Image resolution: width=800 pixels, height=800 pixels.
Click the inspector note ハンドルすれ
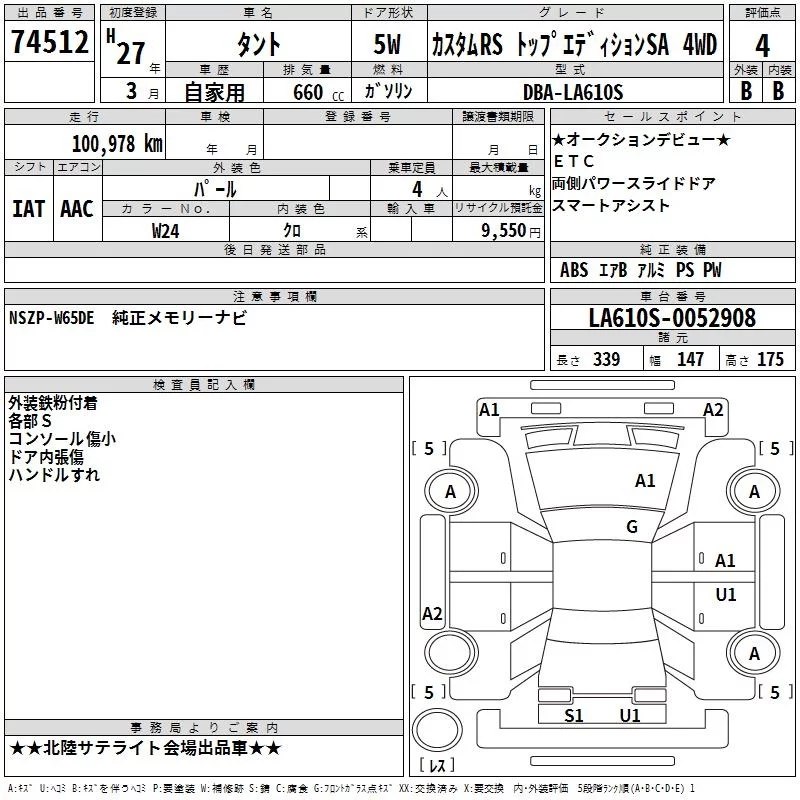pyautogui.click(x=54, y=474)
